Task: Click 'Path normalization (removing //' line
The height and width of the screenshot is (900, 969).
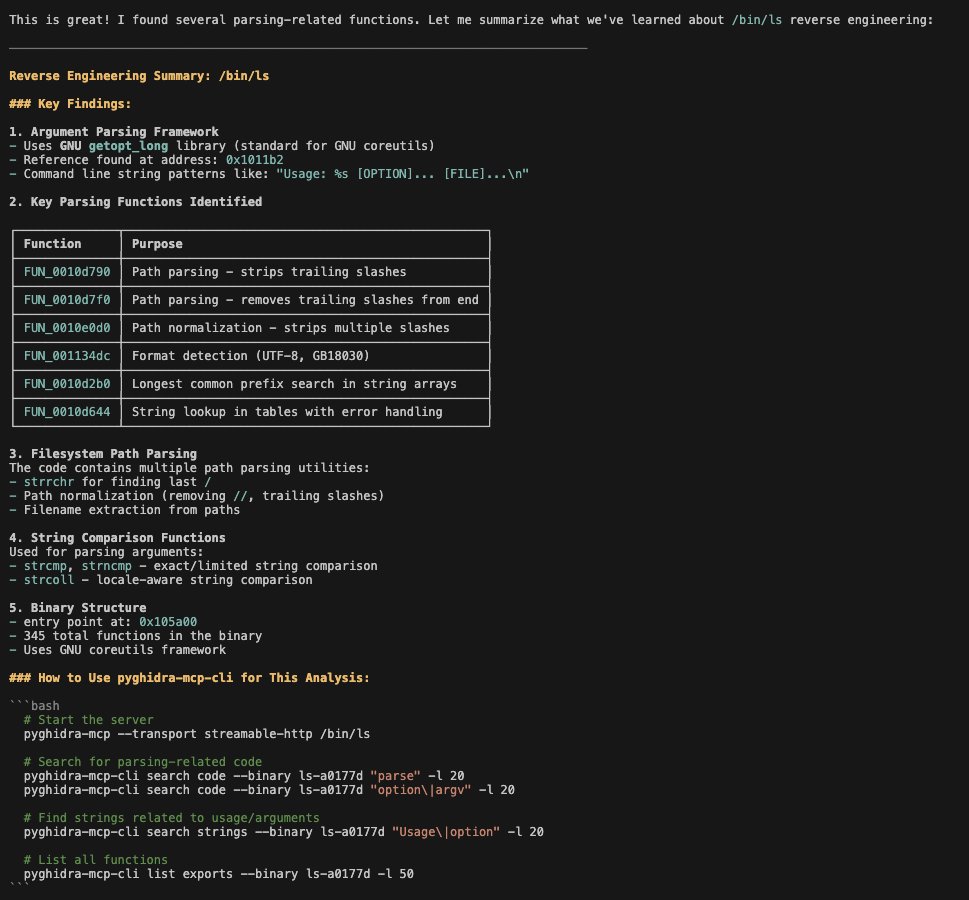Action: [x=197, y=496]
